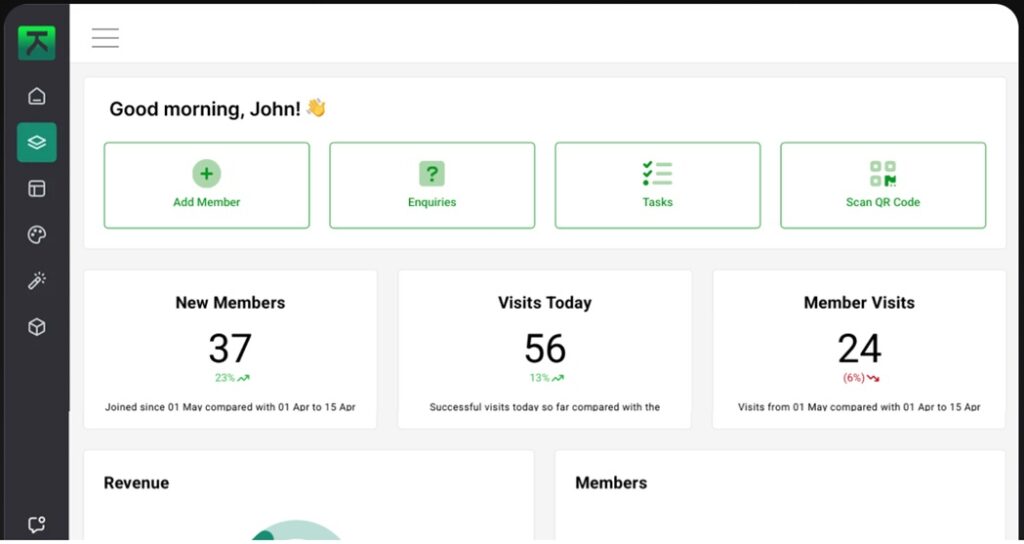The width and height of the screenshot is (1024, 544).
Task: Open the layout panel sidebar icon
Action: [x=37, y=189]
